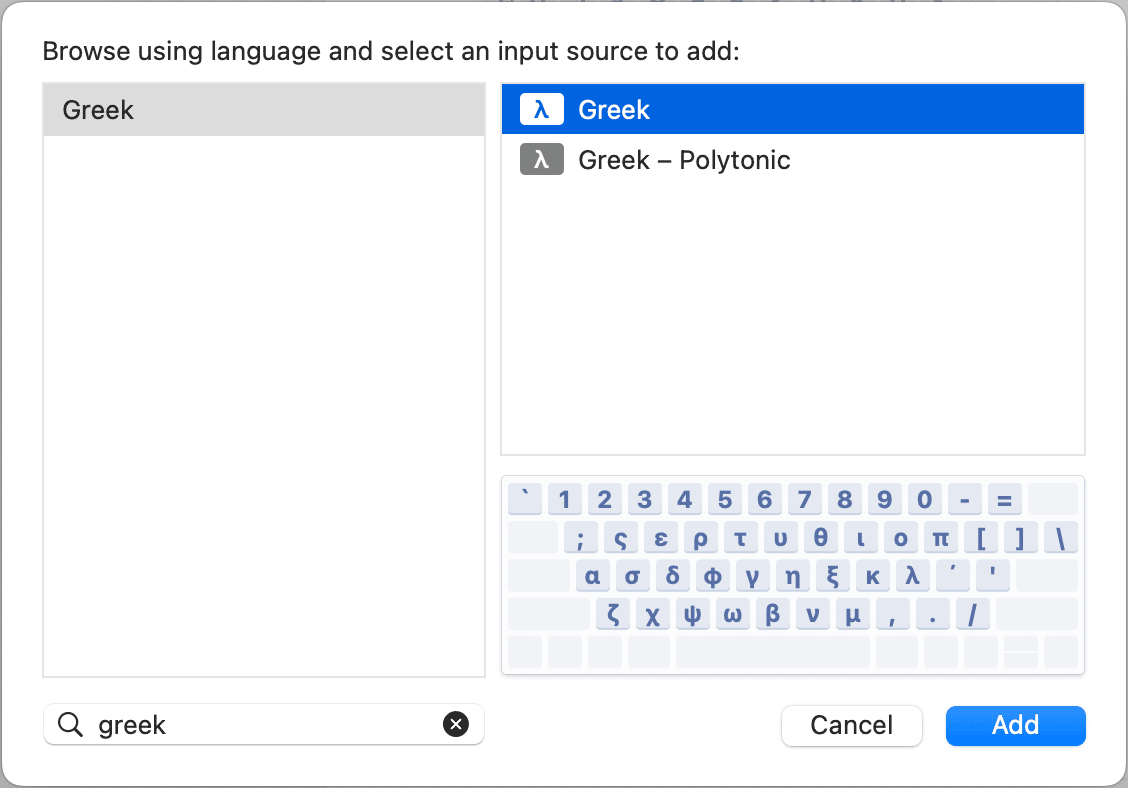Viewport: 1128px width, 788px height.
Task: Click the lambda icon beside Greek – Polytonic
Action: pyautogui.click(x=542, y=160)
